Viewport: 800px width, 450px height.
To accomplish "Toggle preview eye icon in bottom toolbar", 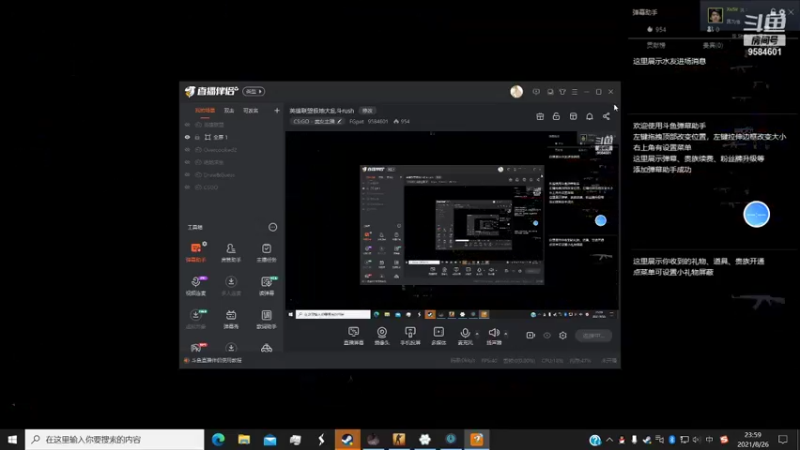I will coord(547,335).
